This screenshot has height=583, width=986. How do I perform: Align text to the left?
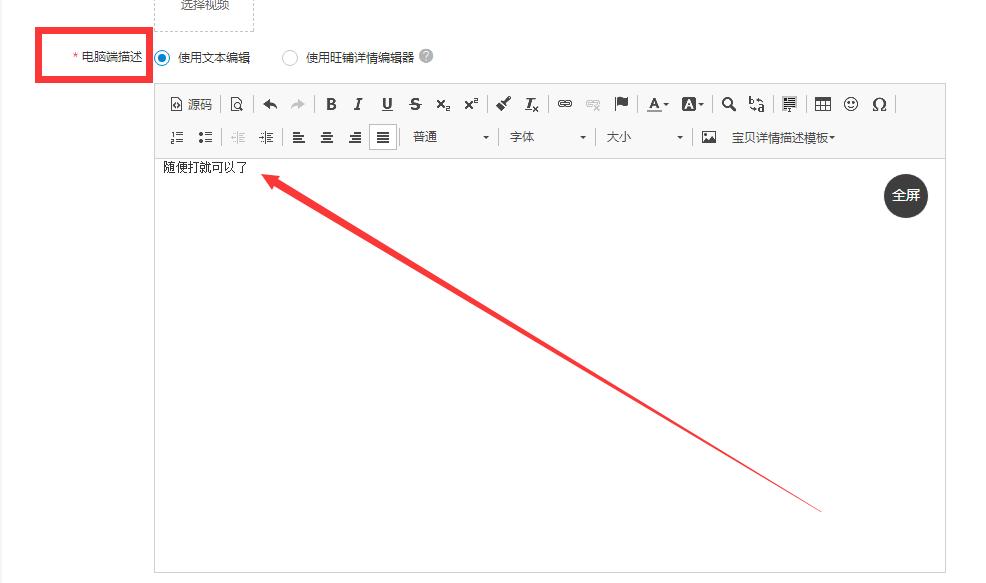coord(299,137)
